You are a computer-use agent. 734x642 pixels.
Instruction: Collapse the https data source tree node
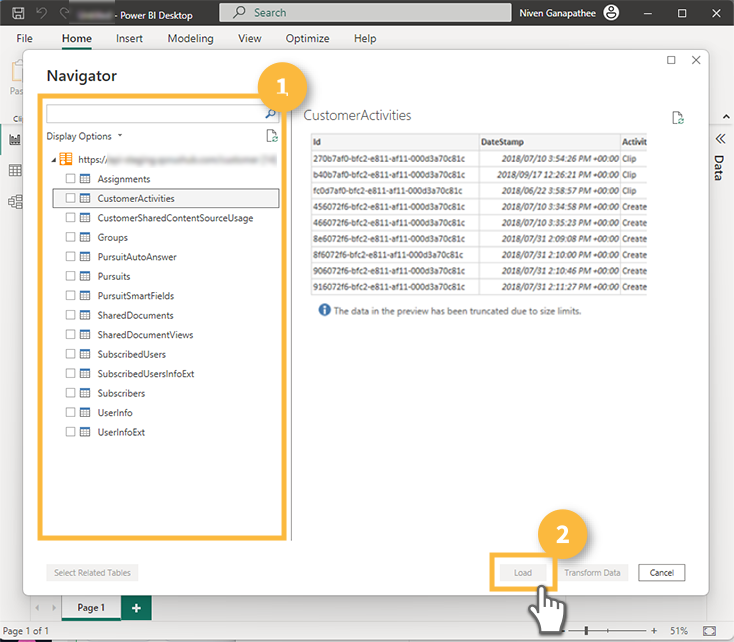[54, 160]
